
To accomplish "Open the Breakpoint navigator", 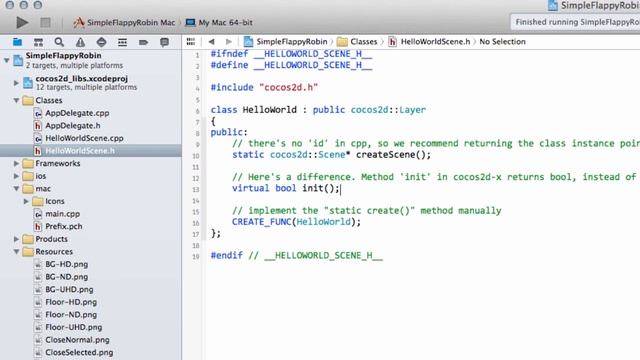I will [x=143, y=42].
